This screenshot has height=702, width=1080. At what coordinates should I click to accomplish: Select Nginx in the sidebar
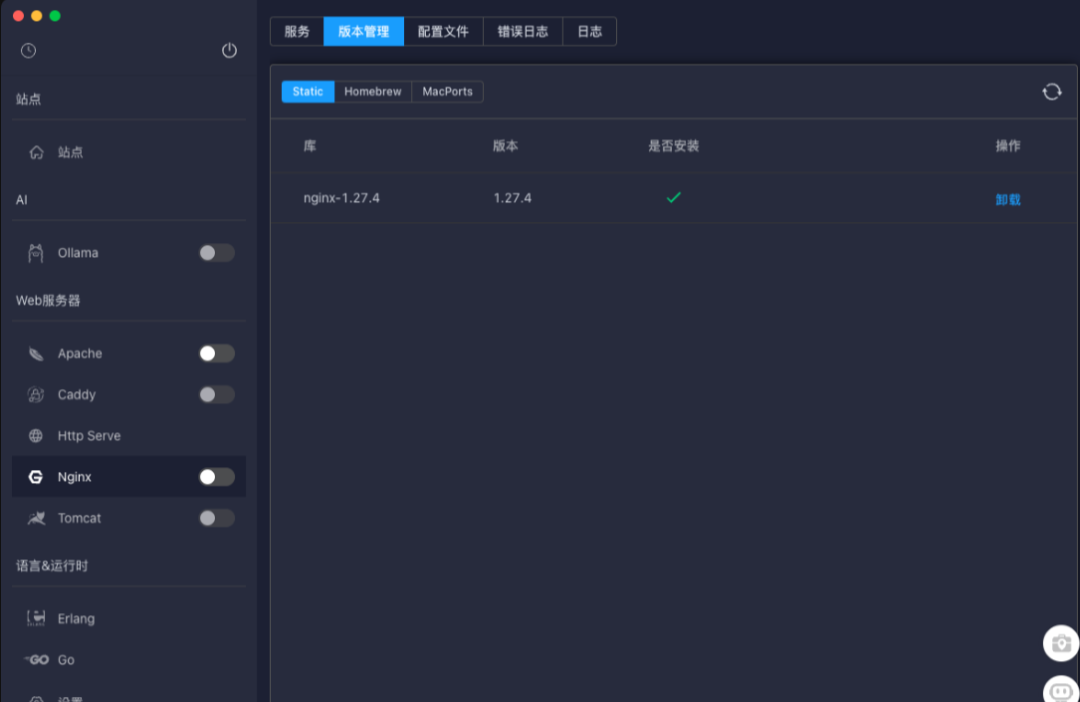point(129,477)
